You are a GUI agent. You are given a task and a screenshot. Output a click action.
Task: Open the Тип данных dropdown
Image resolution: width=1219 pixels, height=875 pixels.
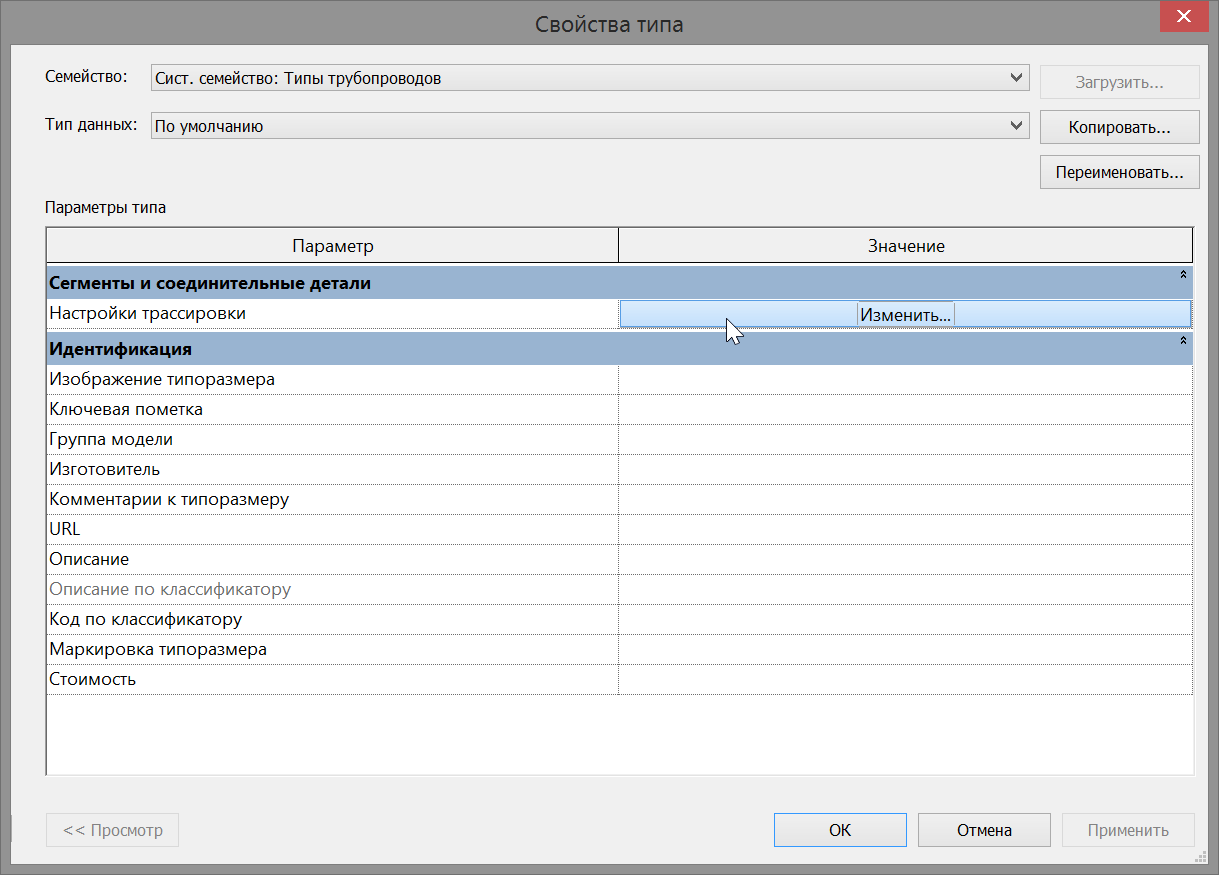[1018, 126]
